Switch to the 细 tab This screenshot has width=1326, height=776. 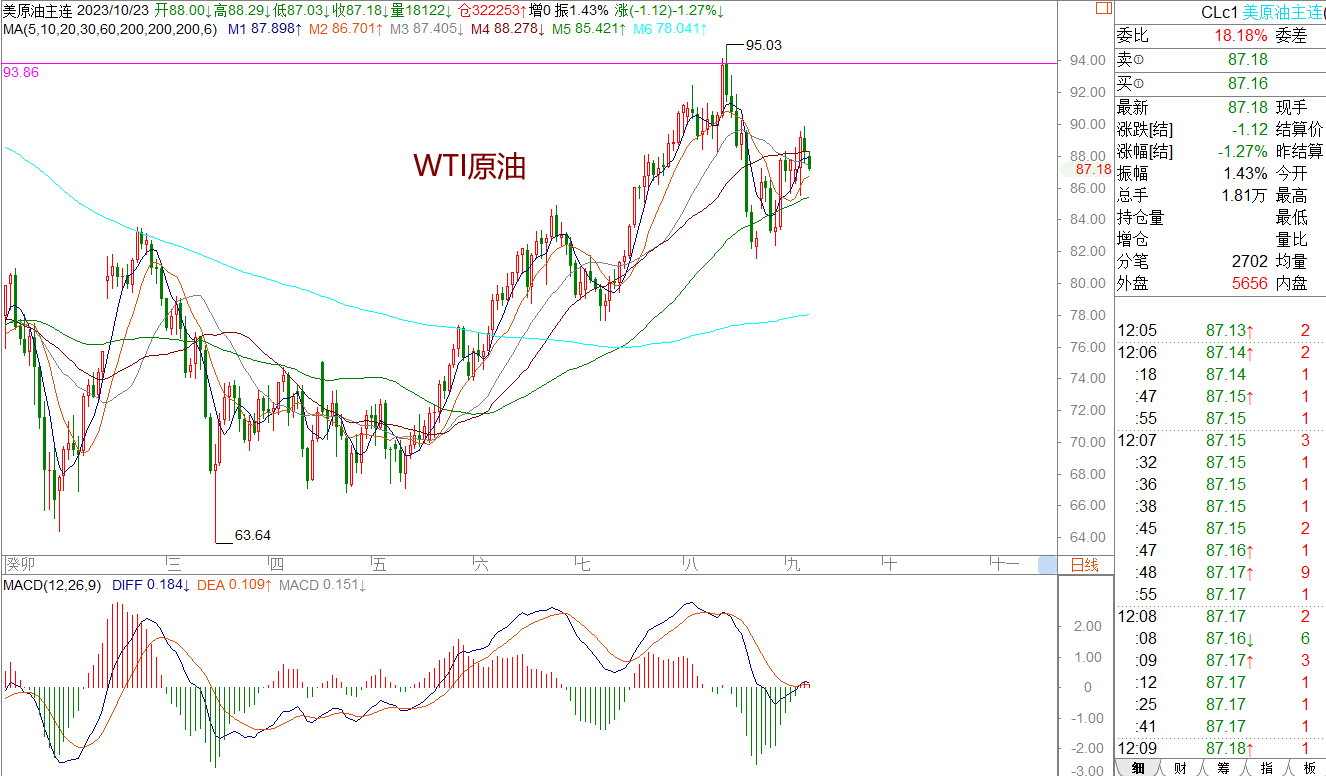pyautogui.click(x=1138, y=767)
